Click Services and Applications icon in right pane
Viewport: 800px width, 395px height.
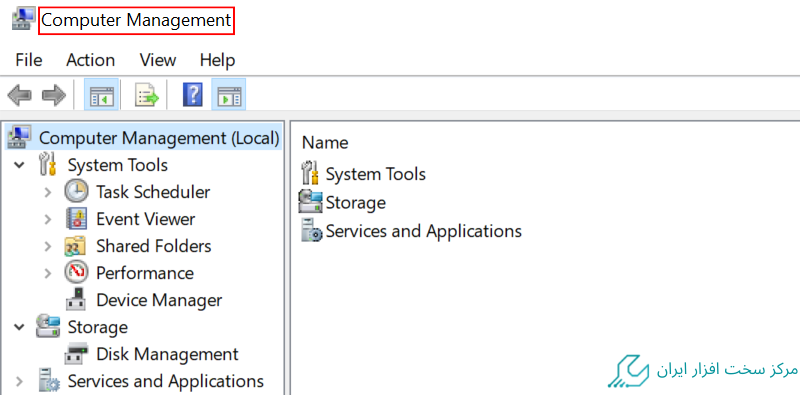point(312,230)
